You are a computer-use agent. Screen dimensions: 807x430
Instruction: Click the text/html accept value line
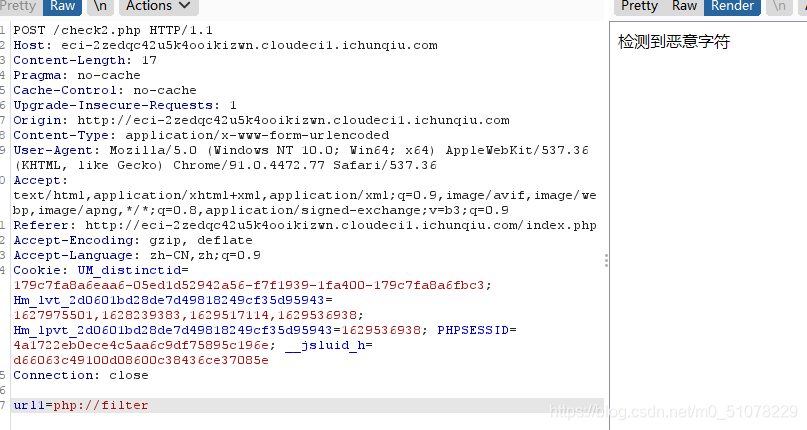pos(305,195)
